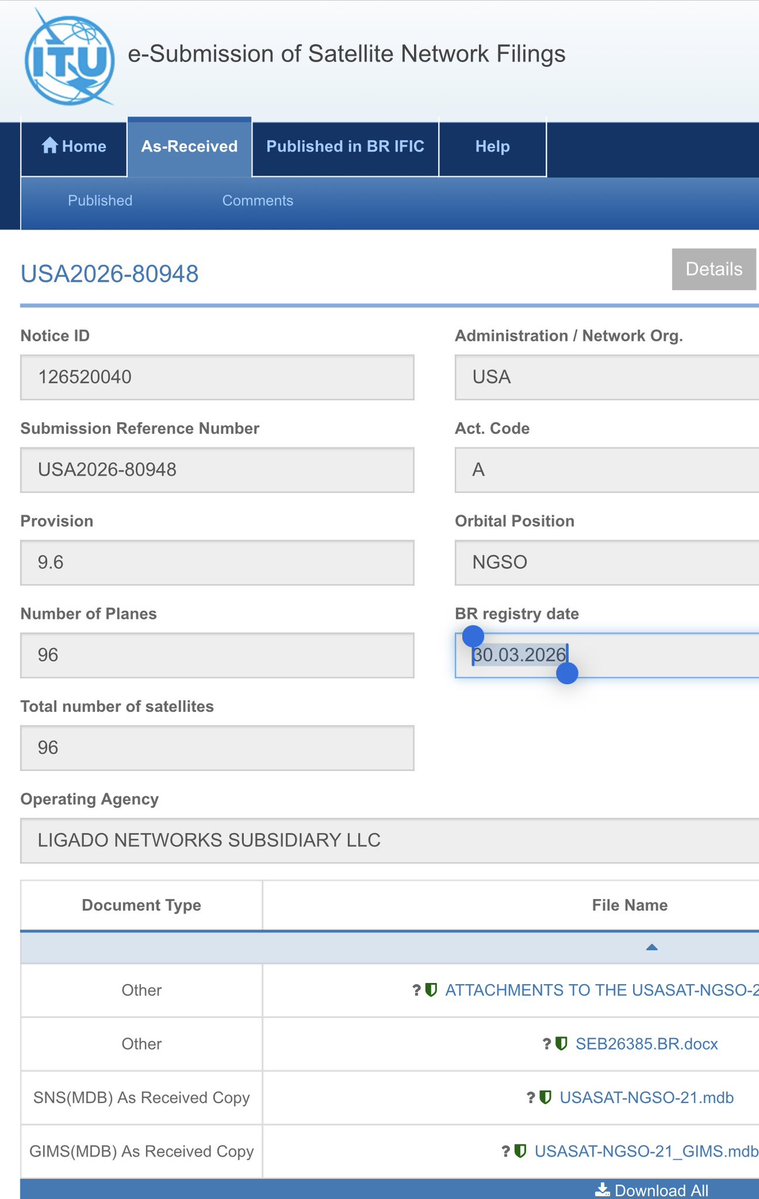Click the USA2026-80948 page heading
This screenshot has height=1199, width=759.
click(109, 273)
